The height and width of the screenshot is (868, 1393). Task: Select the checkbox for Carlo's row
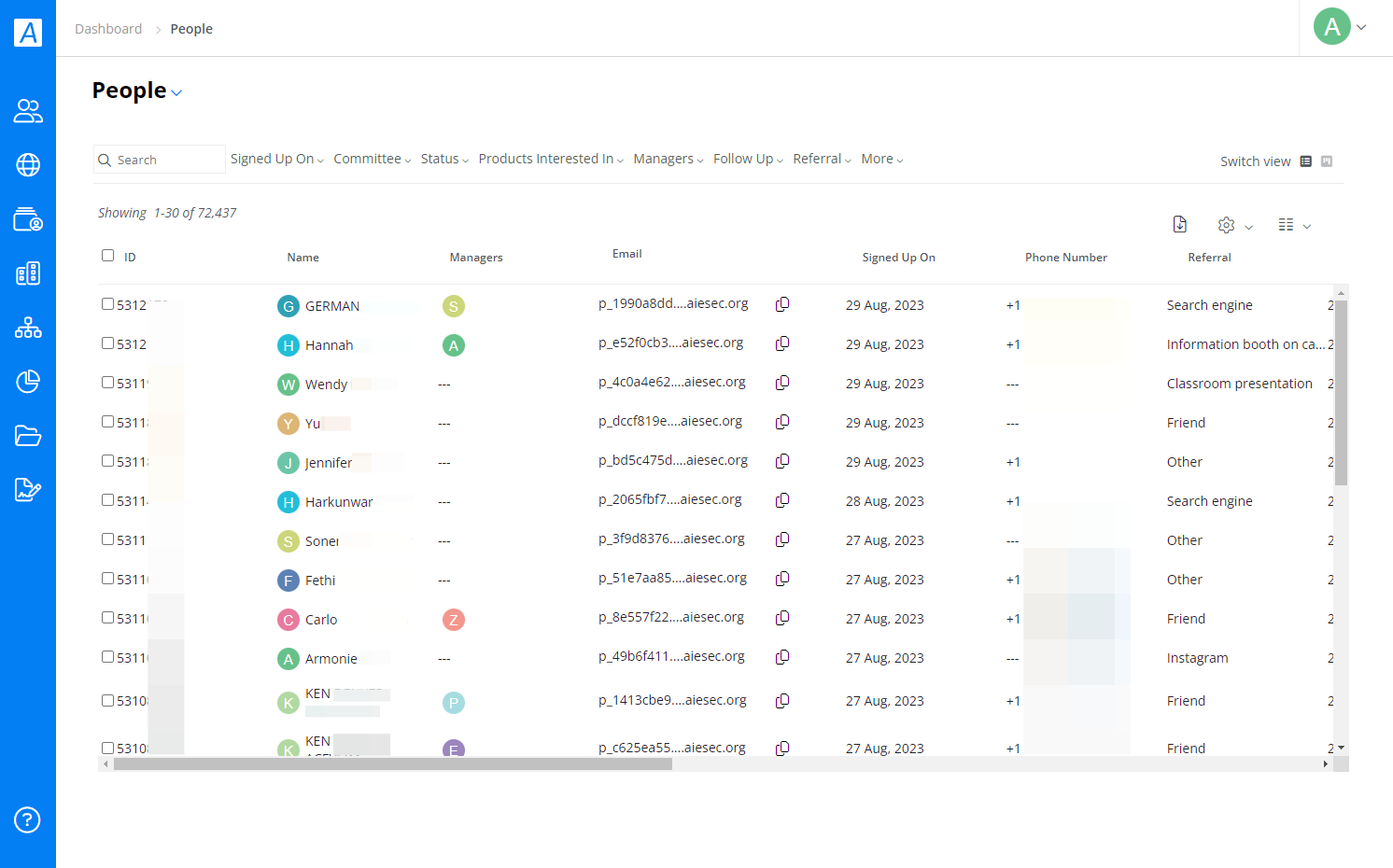point(107,618)
